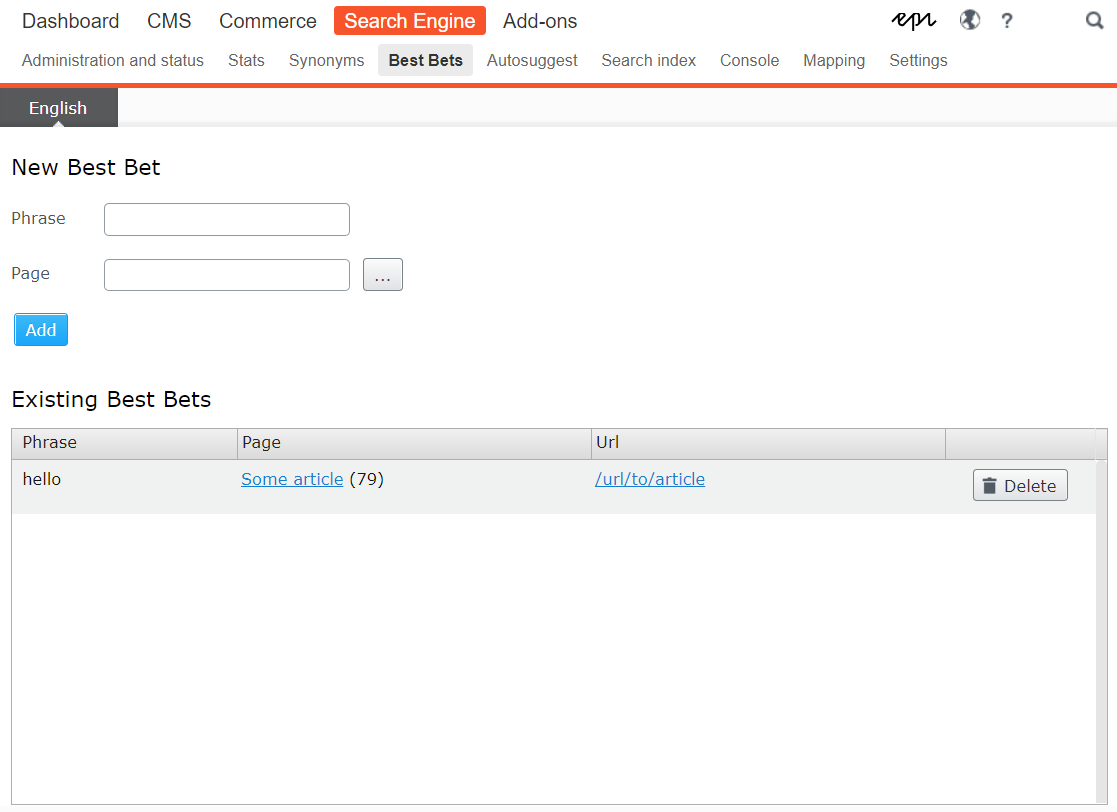Select the English language tab
1117x812 pixels.
click(58, 108)
